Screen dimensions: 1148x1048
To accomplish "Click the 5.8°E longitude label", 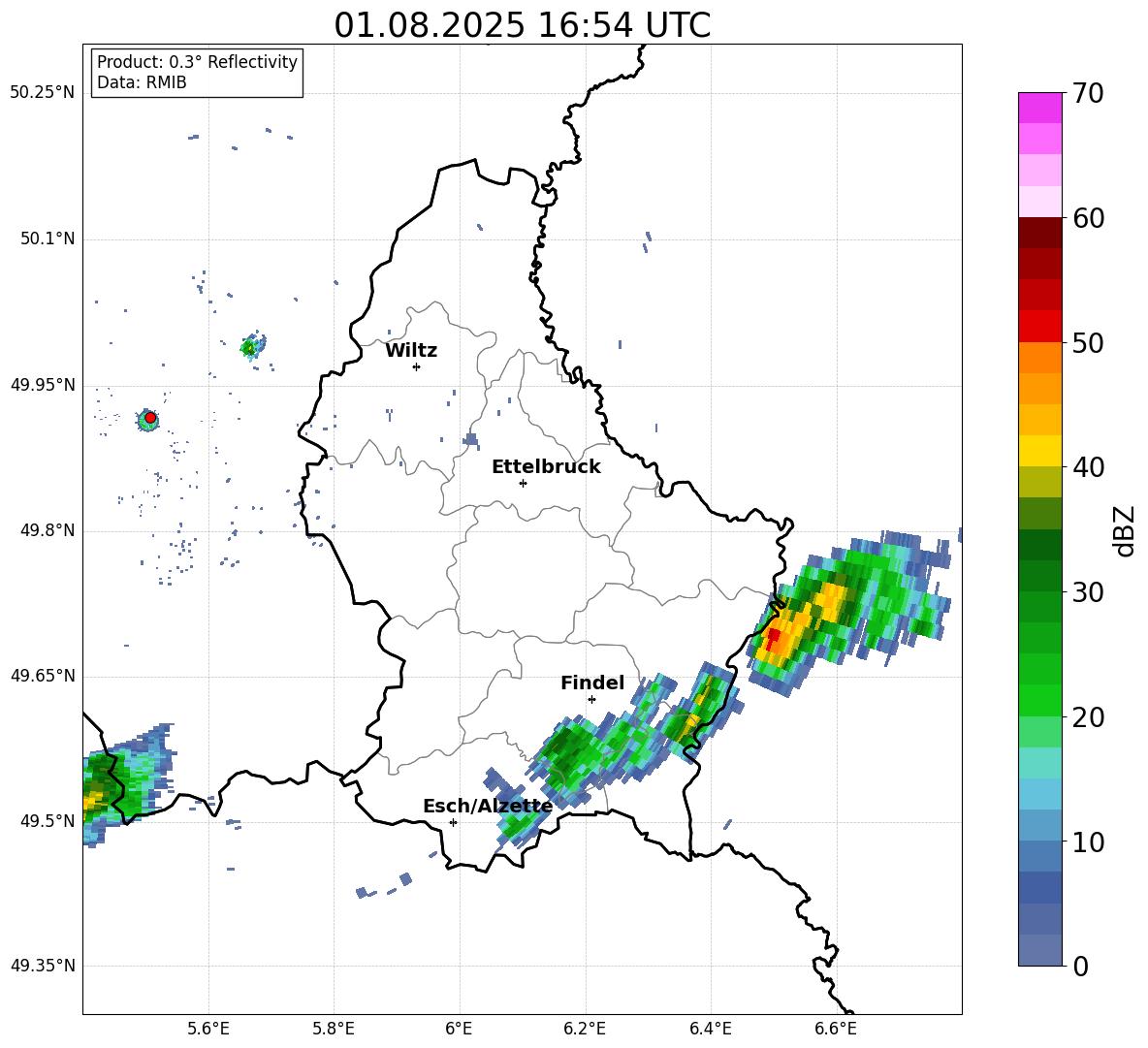I will pyautogui.click(x=334, y=1029).
